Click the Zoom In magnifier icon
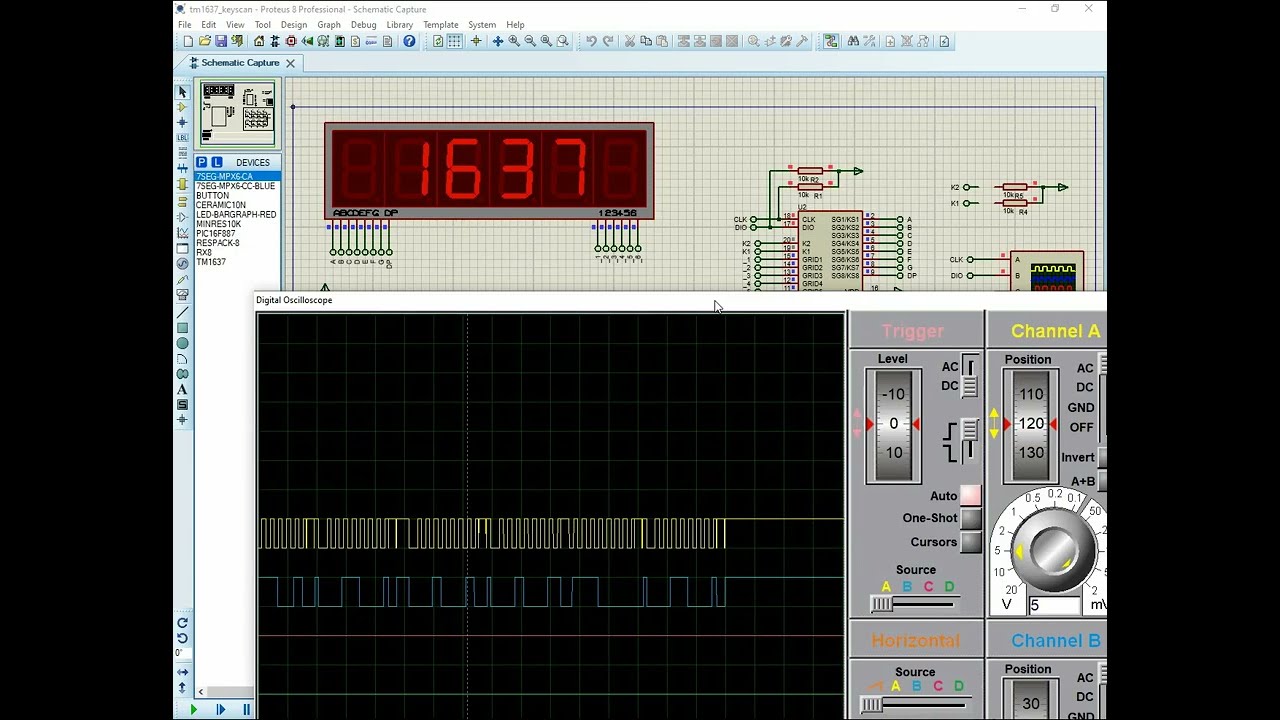The width and height of the screenshot is (1280, 720). coord(514,41)
